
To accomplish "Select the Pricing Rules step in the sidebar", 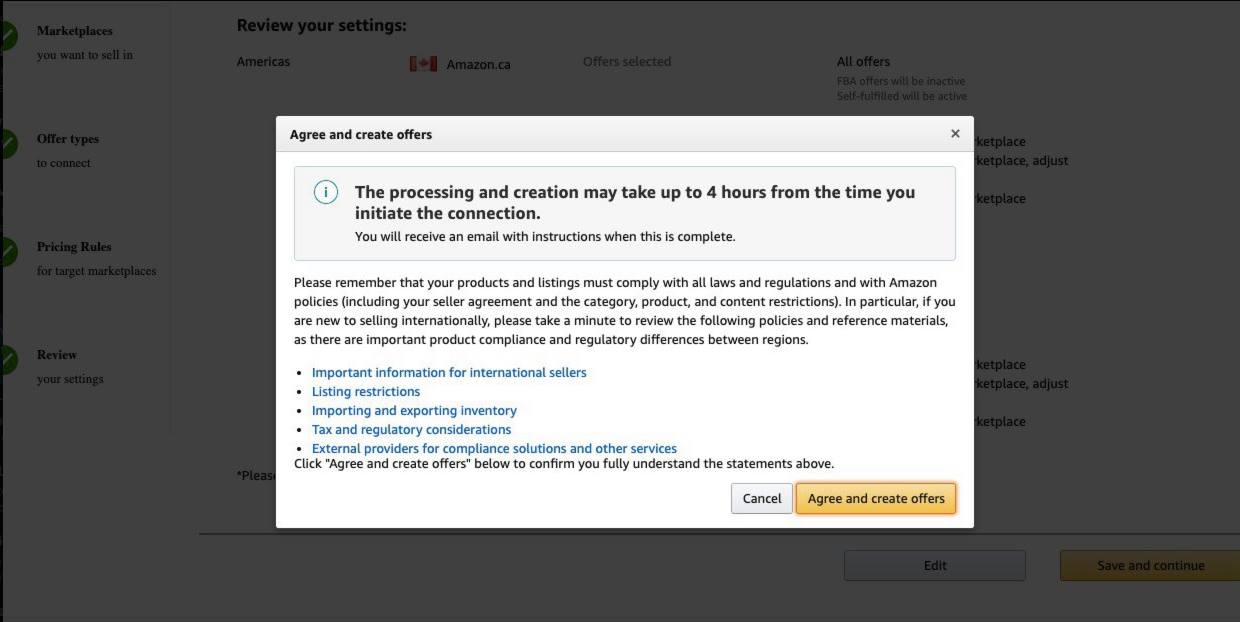I will 75,247.
